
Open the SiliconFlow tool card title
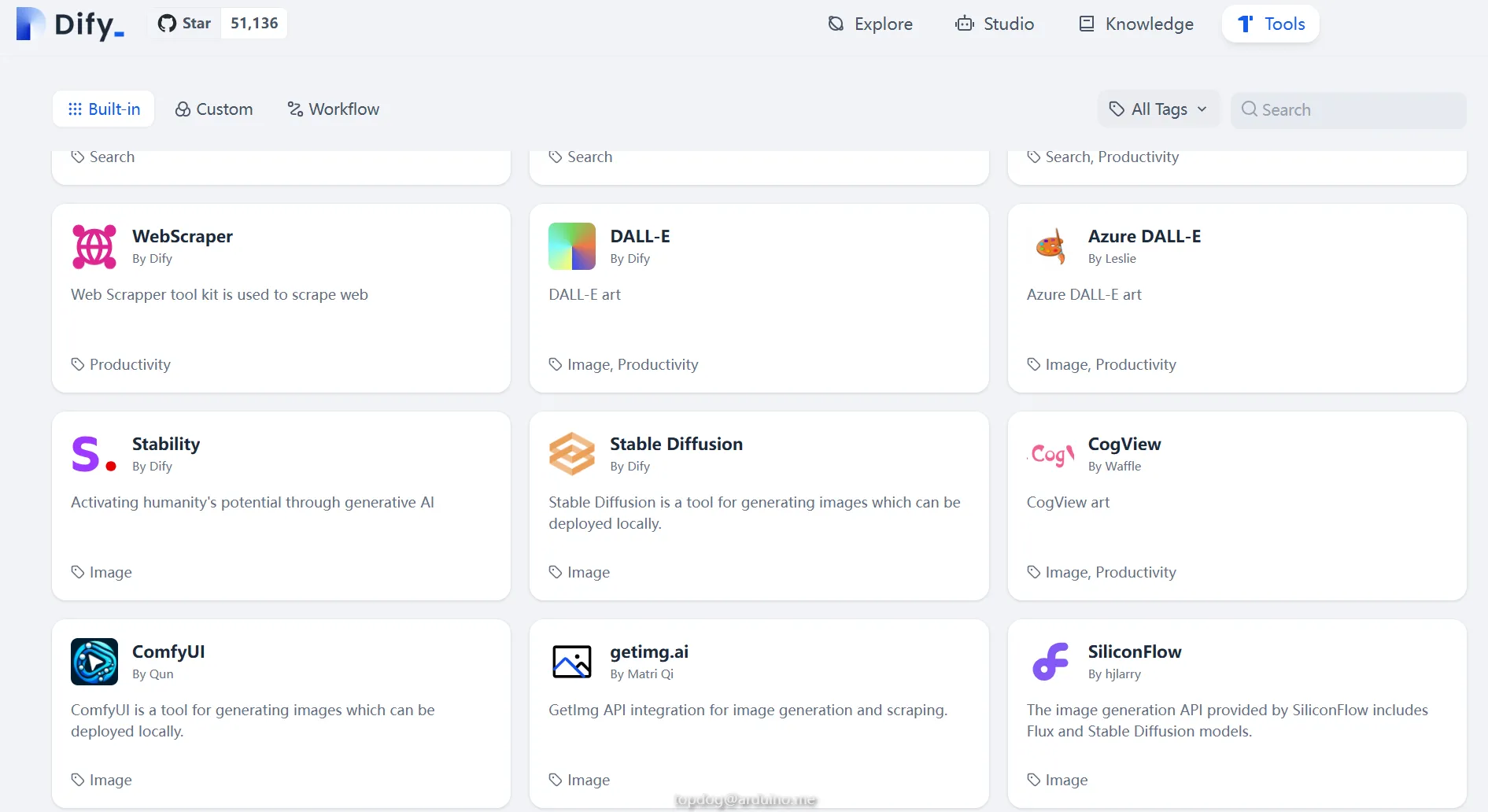tap(1134, 651)
